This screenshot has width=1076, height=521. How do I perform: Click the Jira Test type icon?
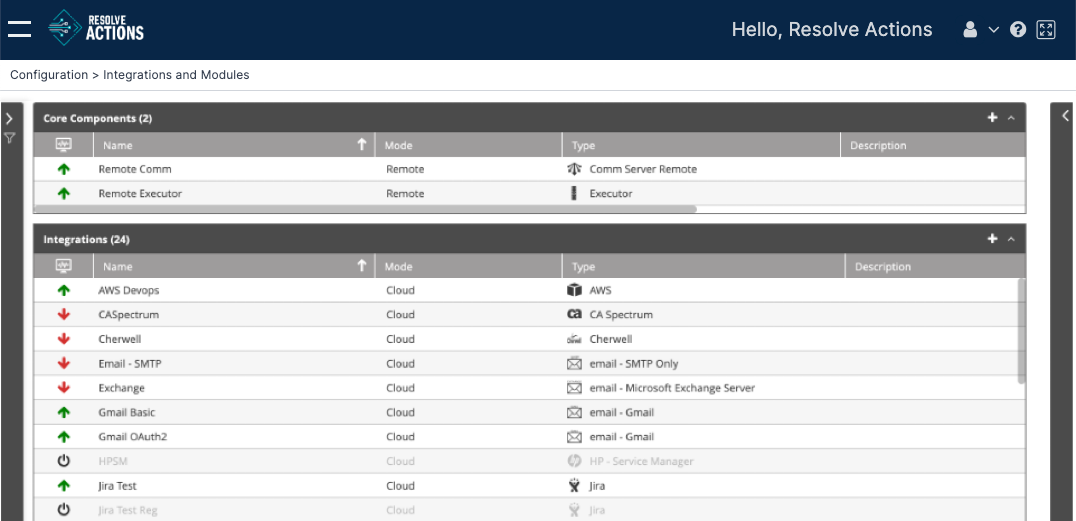click(x=574, y=486)
